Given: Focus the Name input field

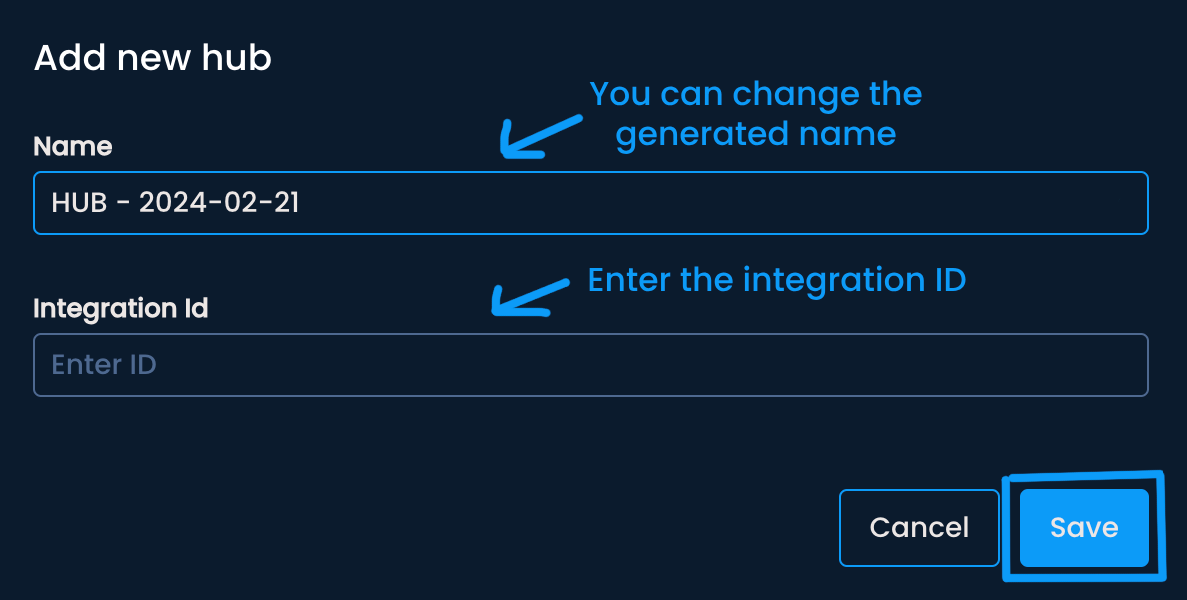Looking at the screenshot, I should 590,203.
